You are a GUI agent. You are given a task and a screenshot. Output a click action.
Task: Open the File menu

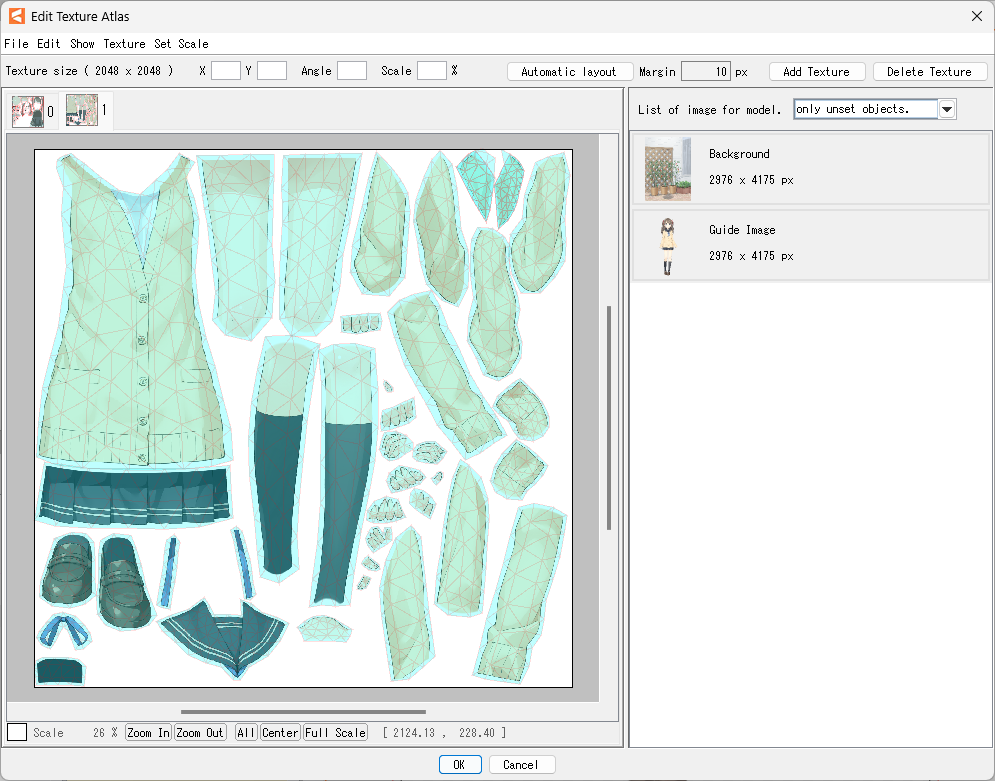16,44
